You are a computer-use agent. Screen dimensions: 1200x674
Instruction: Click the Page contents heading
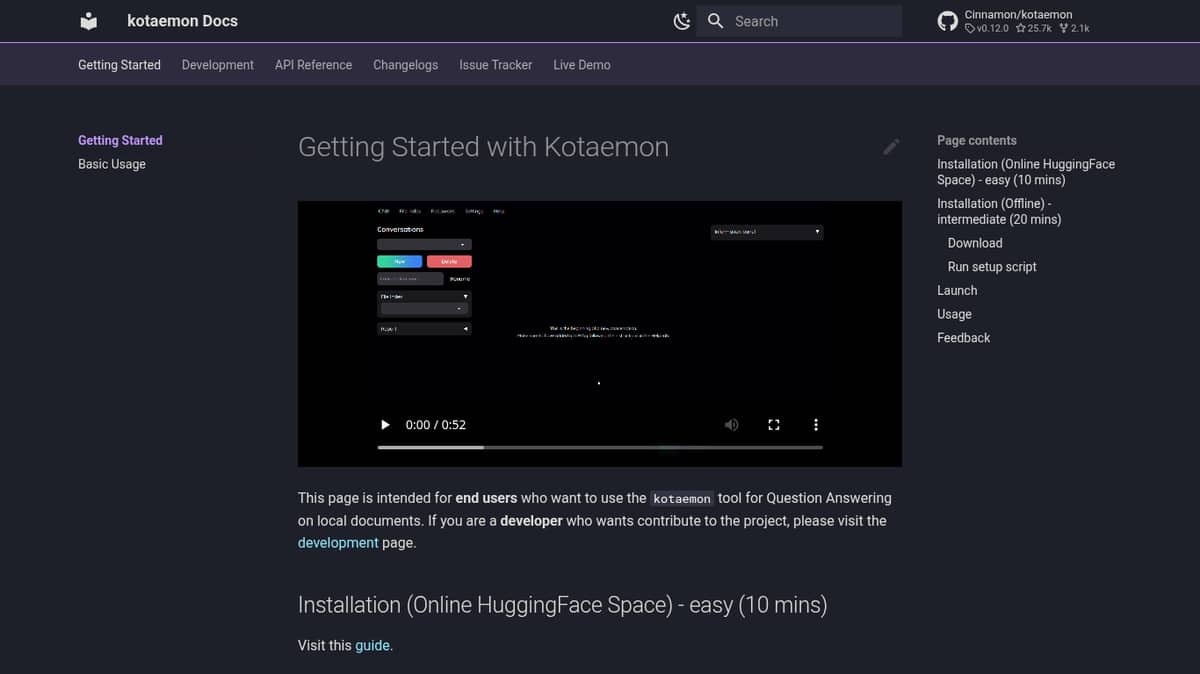pyautogui.click(x=977, y=141)
